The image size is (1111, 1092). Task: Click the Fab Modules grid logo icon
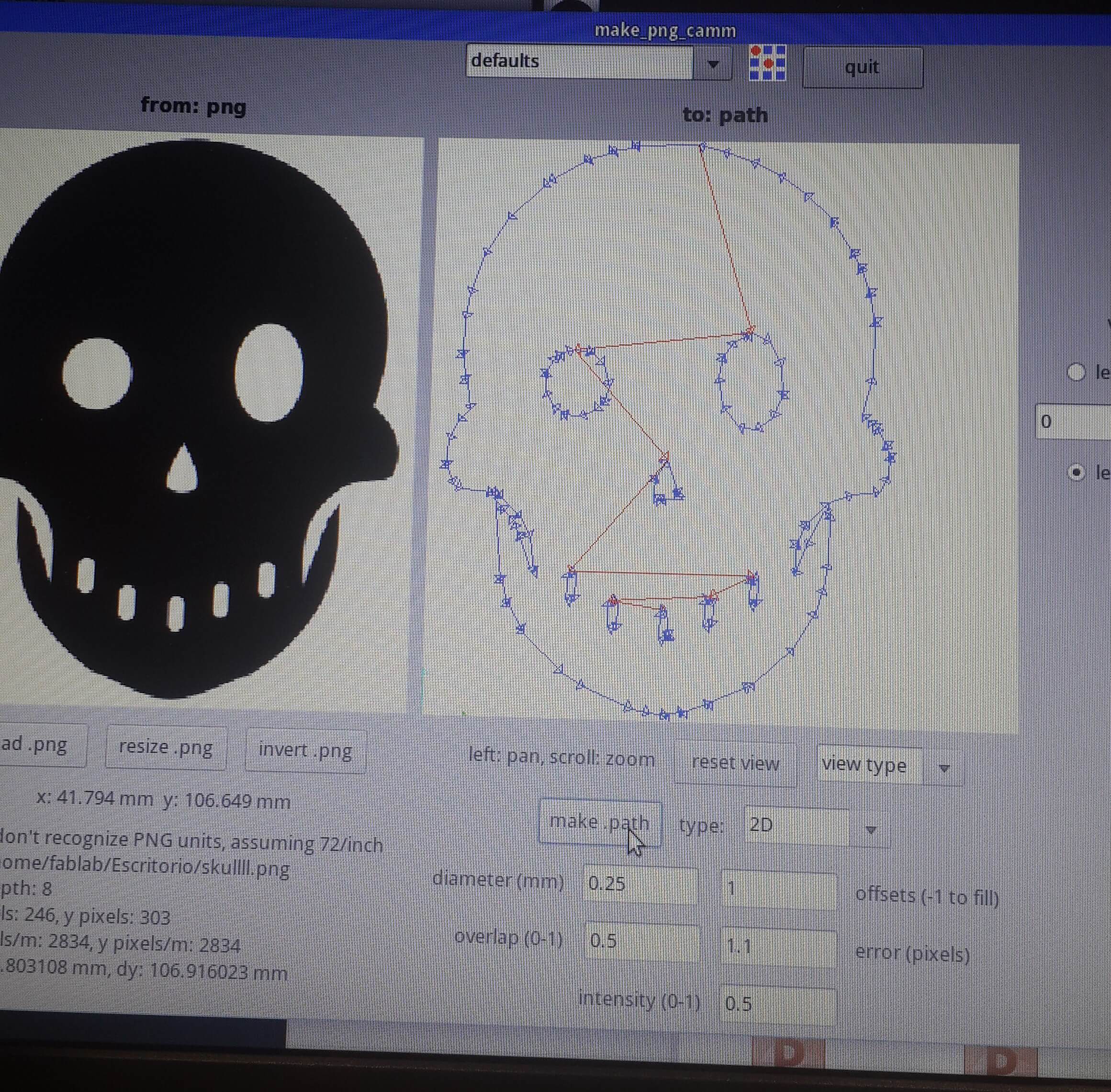point(767,63)
